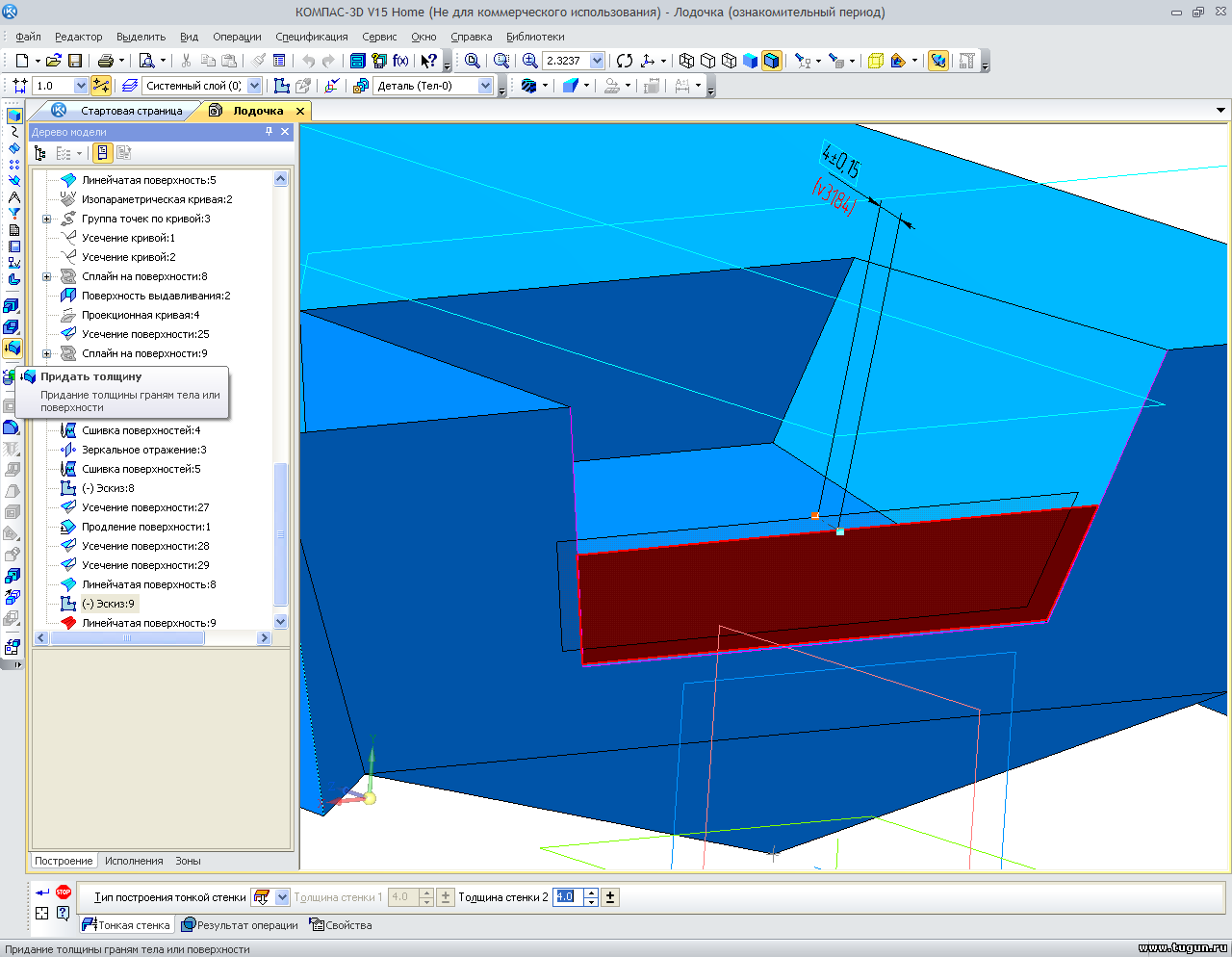Open the Сервис menu
1232x957 pixels.
379,37
